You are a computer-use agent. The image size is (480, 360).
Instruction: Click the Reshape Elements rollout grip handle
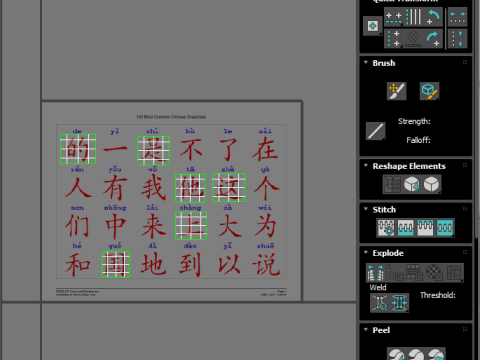tap(465, 165)
